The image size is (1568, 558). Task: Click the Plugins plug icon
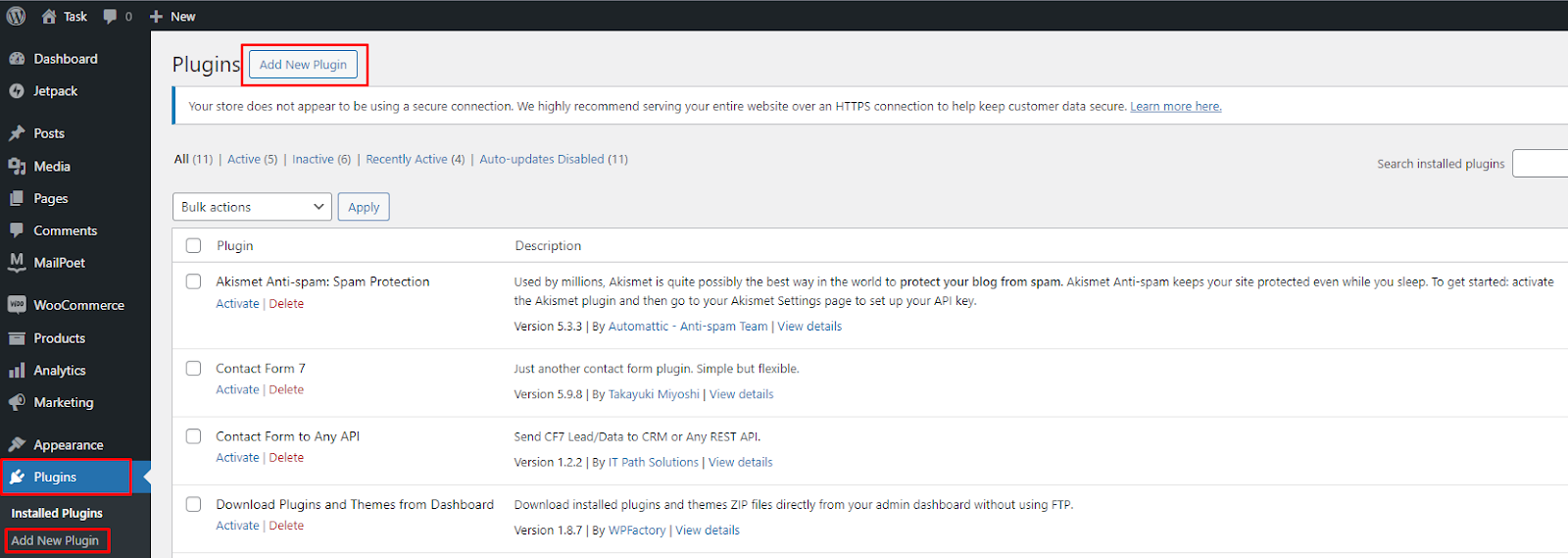click(17, 478)
